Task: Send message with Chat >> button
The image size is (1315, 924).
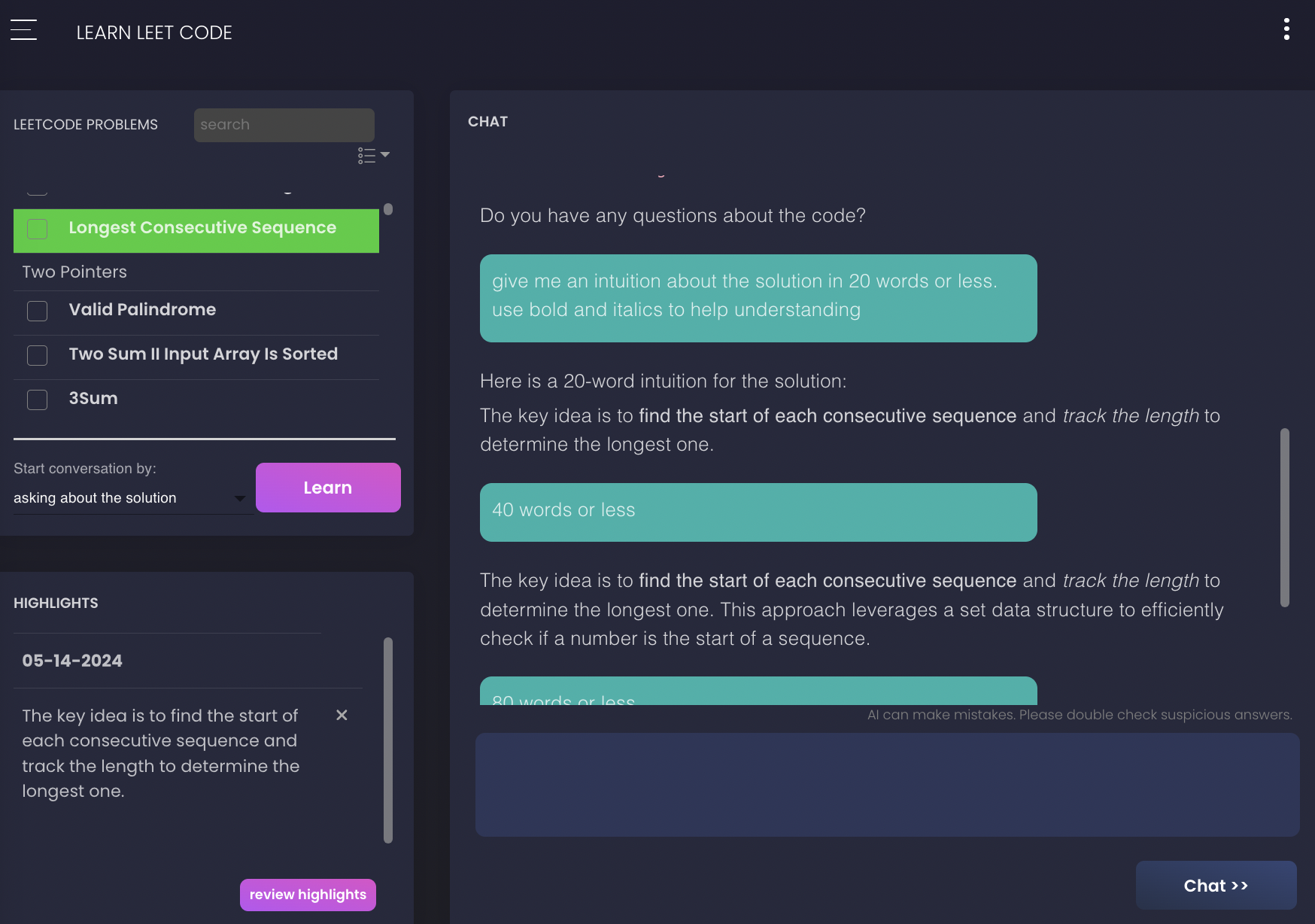Action: pyautogui.click(x=1216, y=886)
